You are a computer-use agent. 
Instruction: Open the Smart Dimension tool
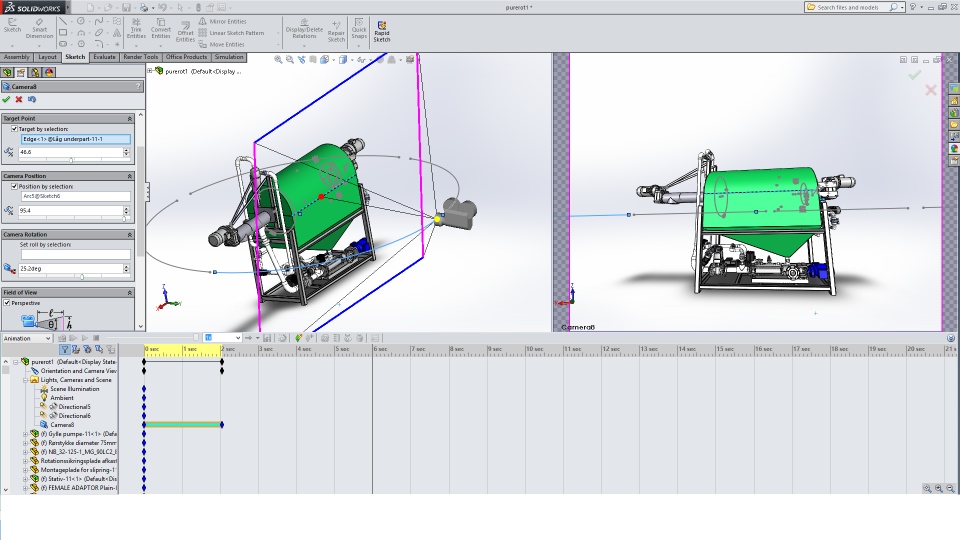[x=39, y=28]
